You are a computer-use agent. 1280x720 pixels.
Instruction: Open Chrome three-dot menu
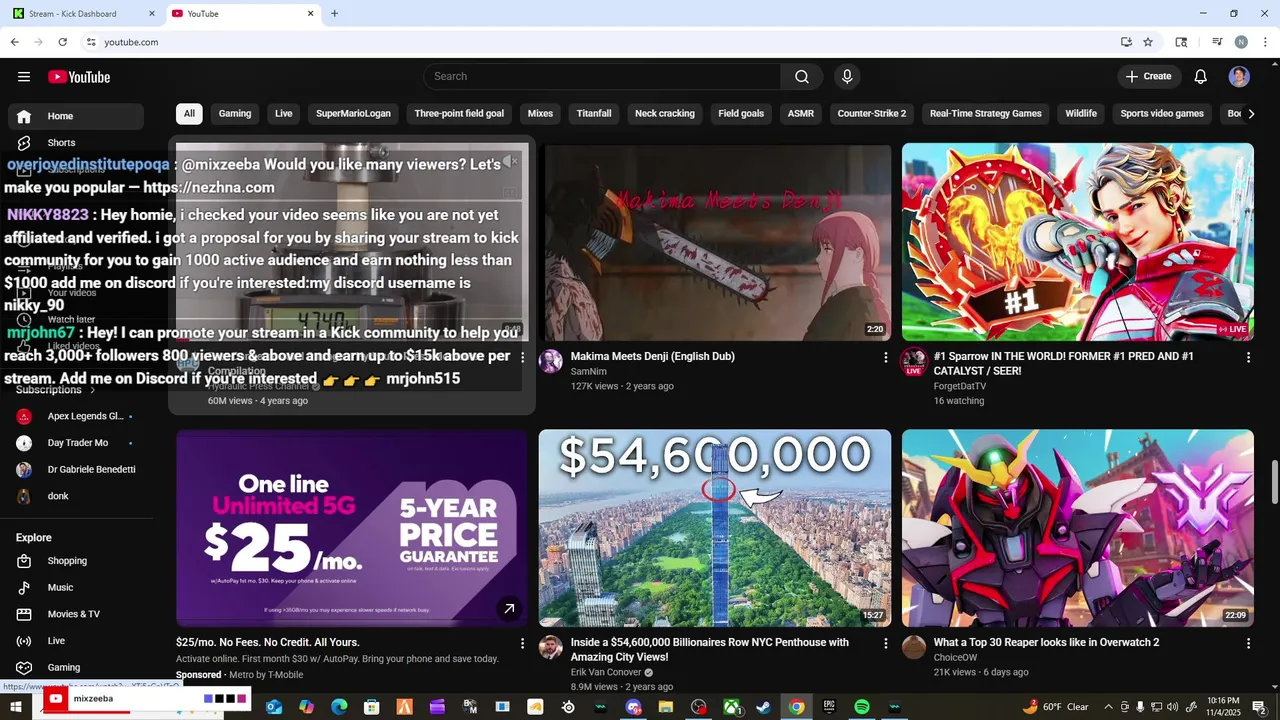click(x=1265, y=42)
